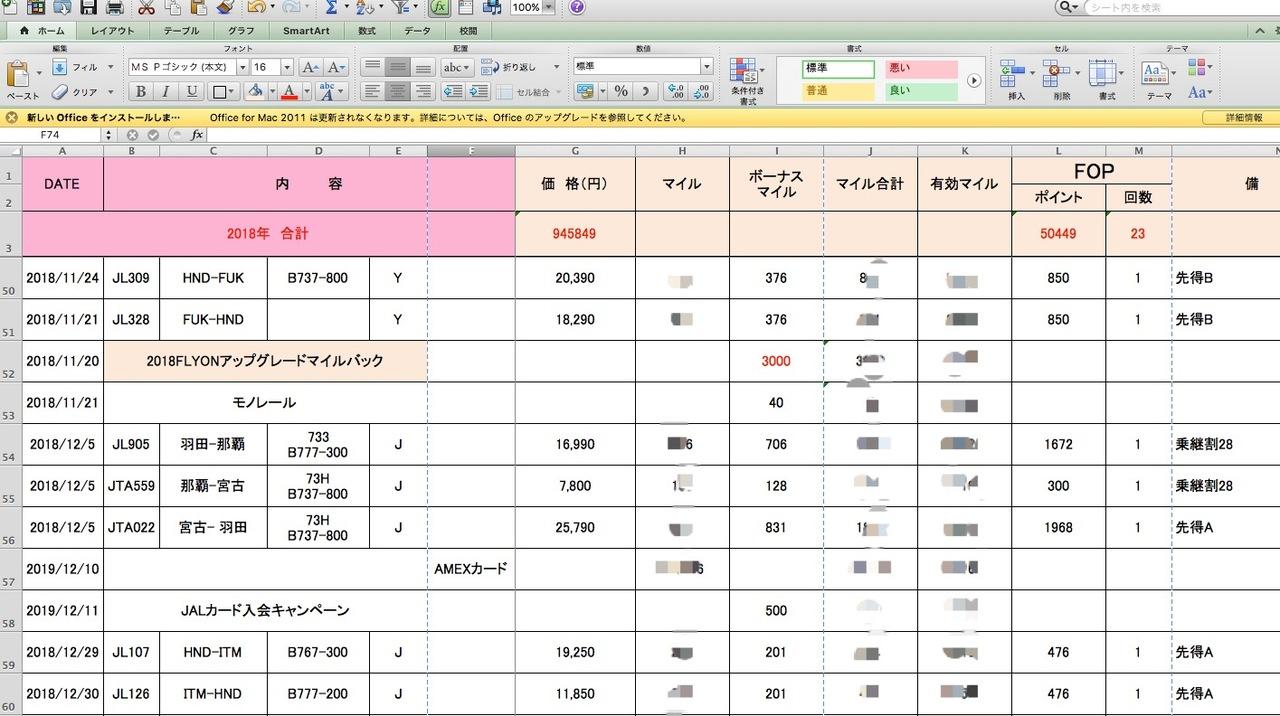Screen dimensions: 1280x716
Task: Click the increase font size icon
Action: [x=310, y=67]
